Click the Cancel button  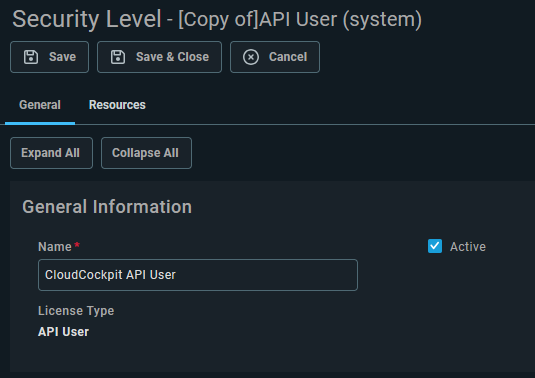click(275, 57)
